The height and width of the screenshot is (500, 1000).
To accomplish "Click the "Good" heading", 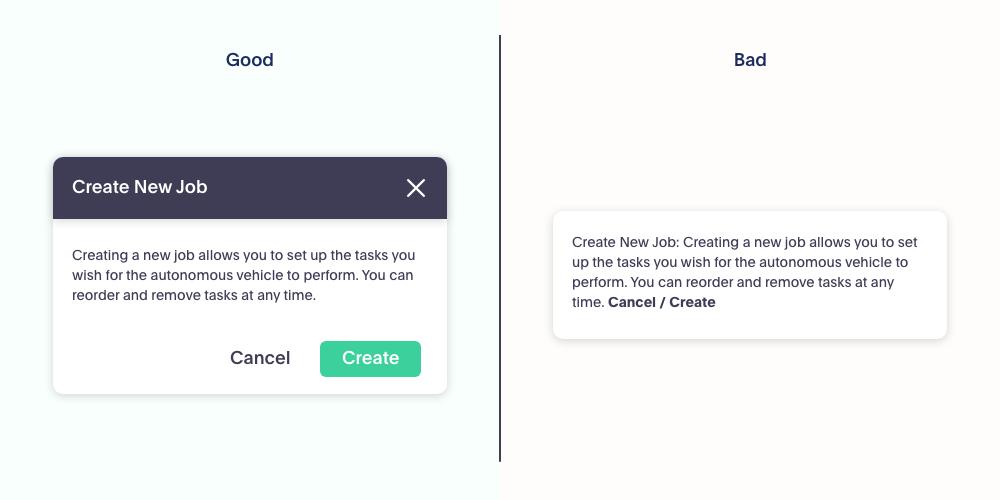I will (250, 60).
